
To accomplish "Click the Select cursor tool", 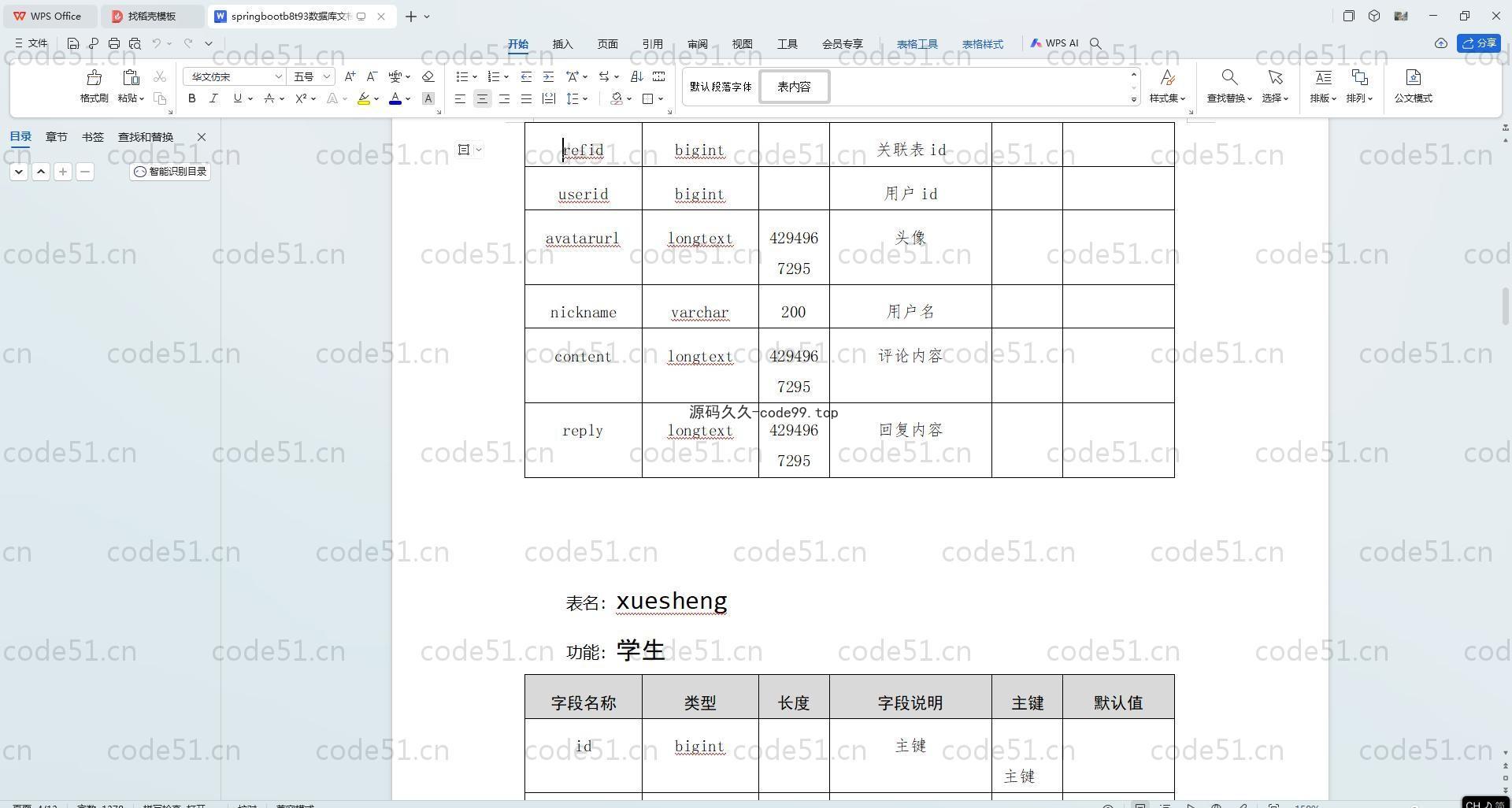I will [1275, 77].
